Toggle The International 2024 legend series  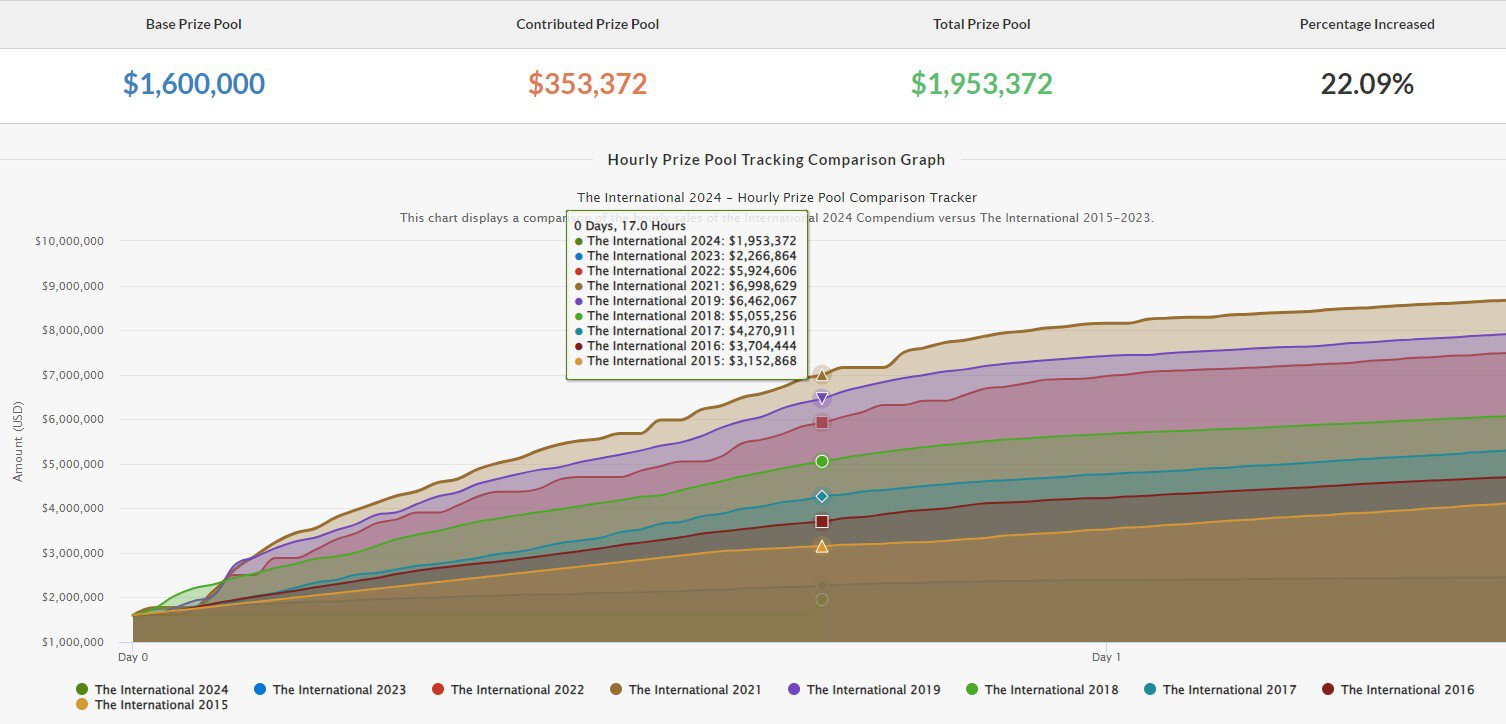(x=152, y=690)
